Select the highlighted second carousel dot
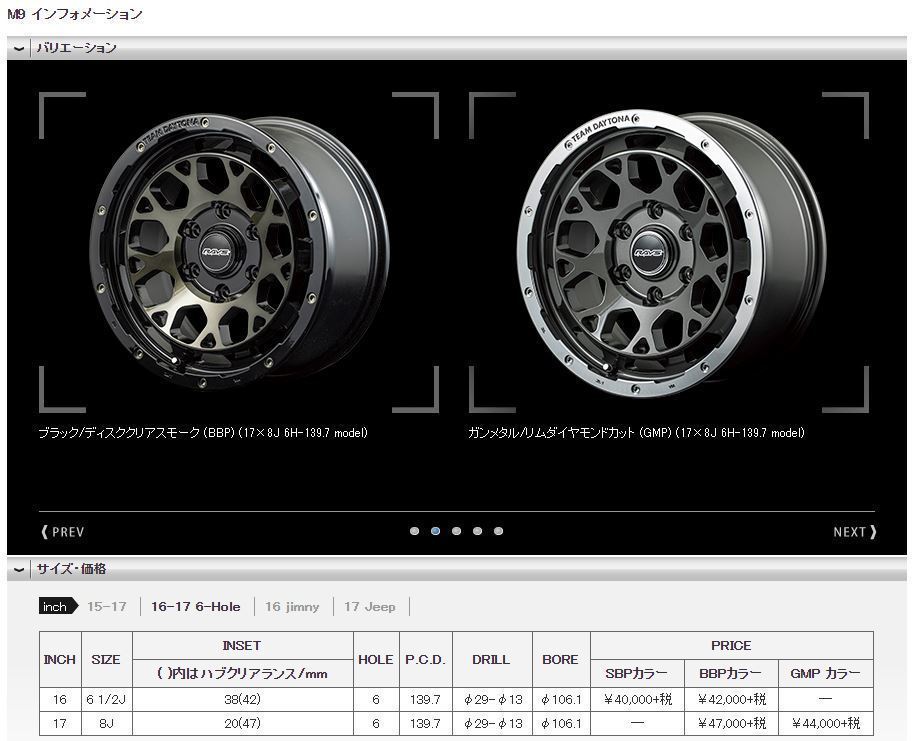 click(x=435, y=531)
